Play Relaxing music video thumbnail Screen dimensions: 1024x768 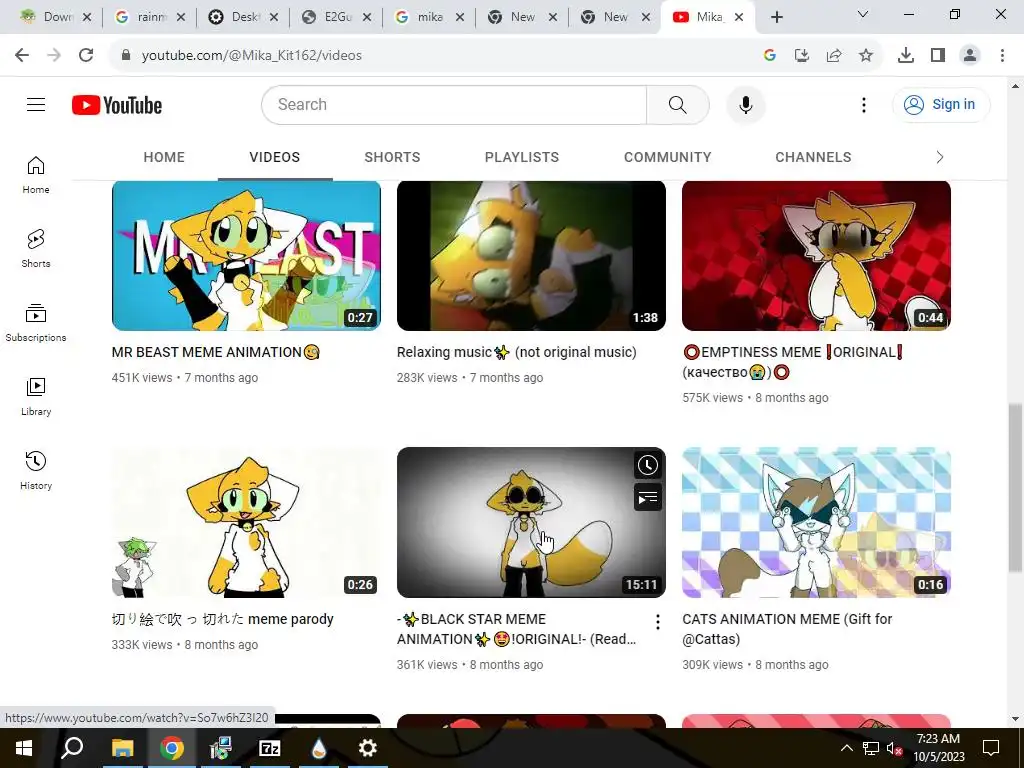point(531,256)
